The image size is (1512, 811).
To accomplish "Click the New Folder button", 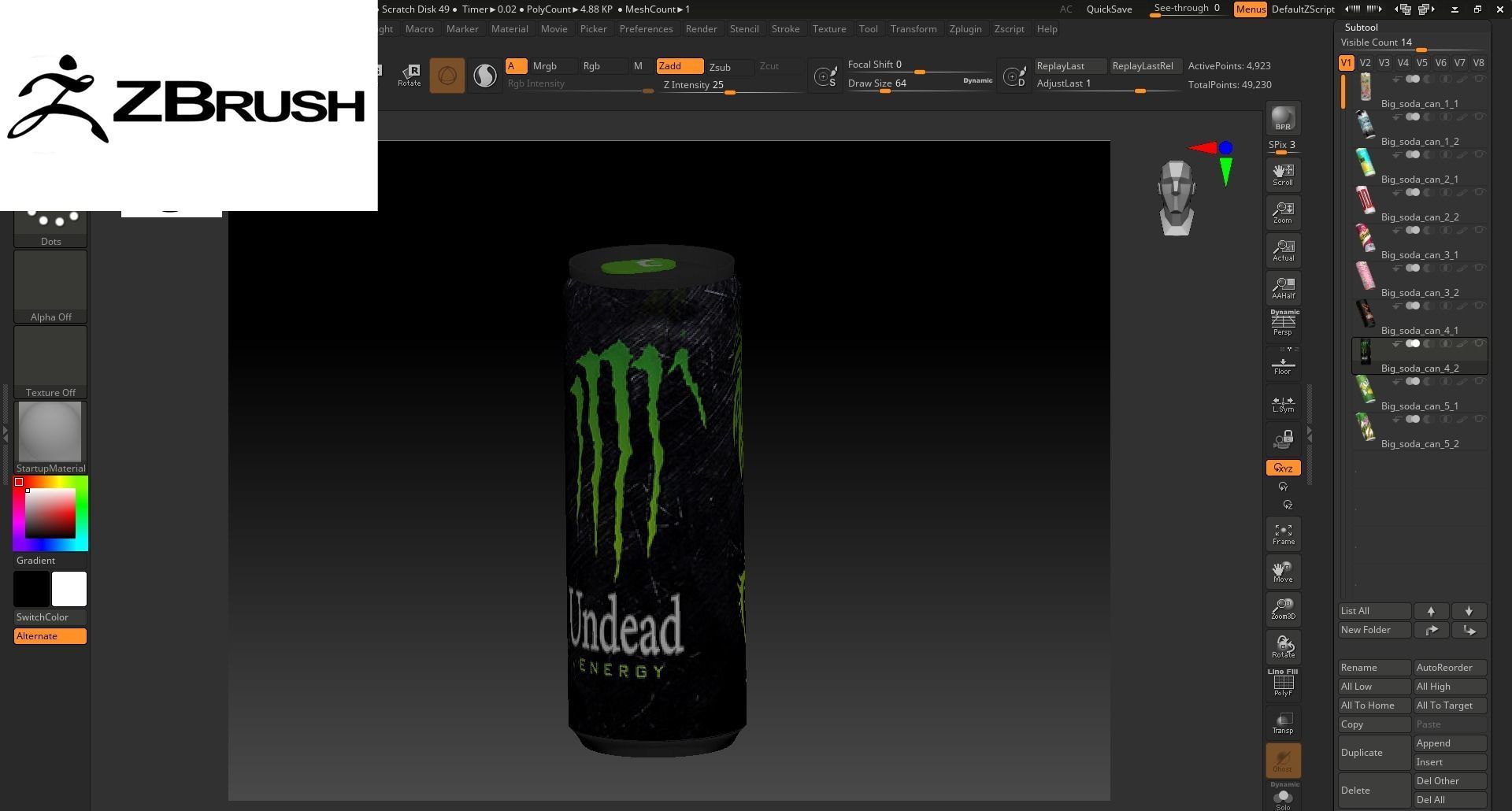I will 1374,630.
